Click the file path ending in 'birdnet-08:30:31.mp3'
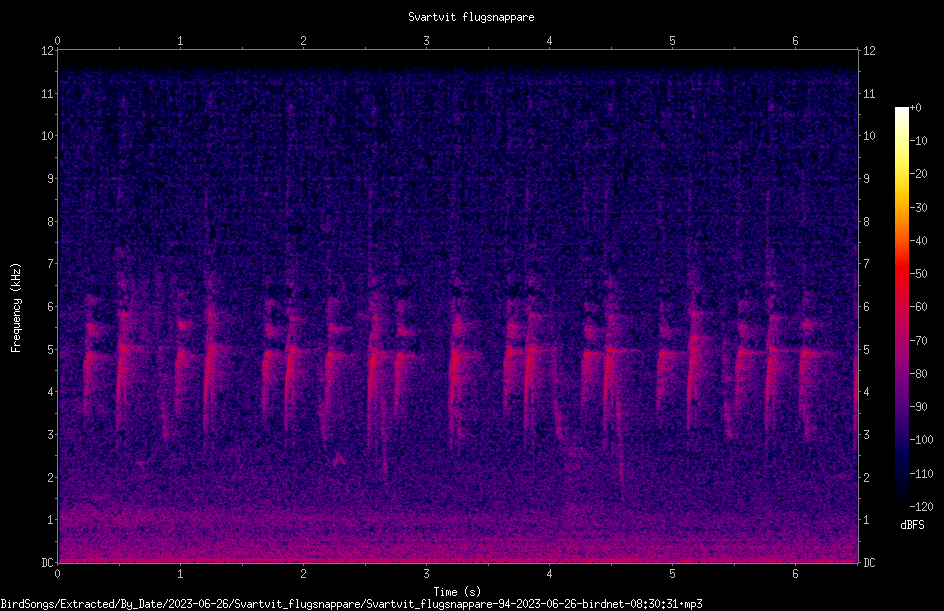 click(x=352, y=604)
